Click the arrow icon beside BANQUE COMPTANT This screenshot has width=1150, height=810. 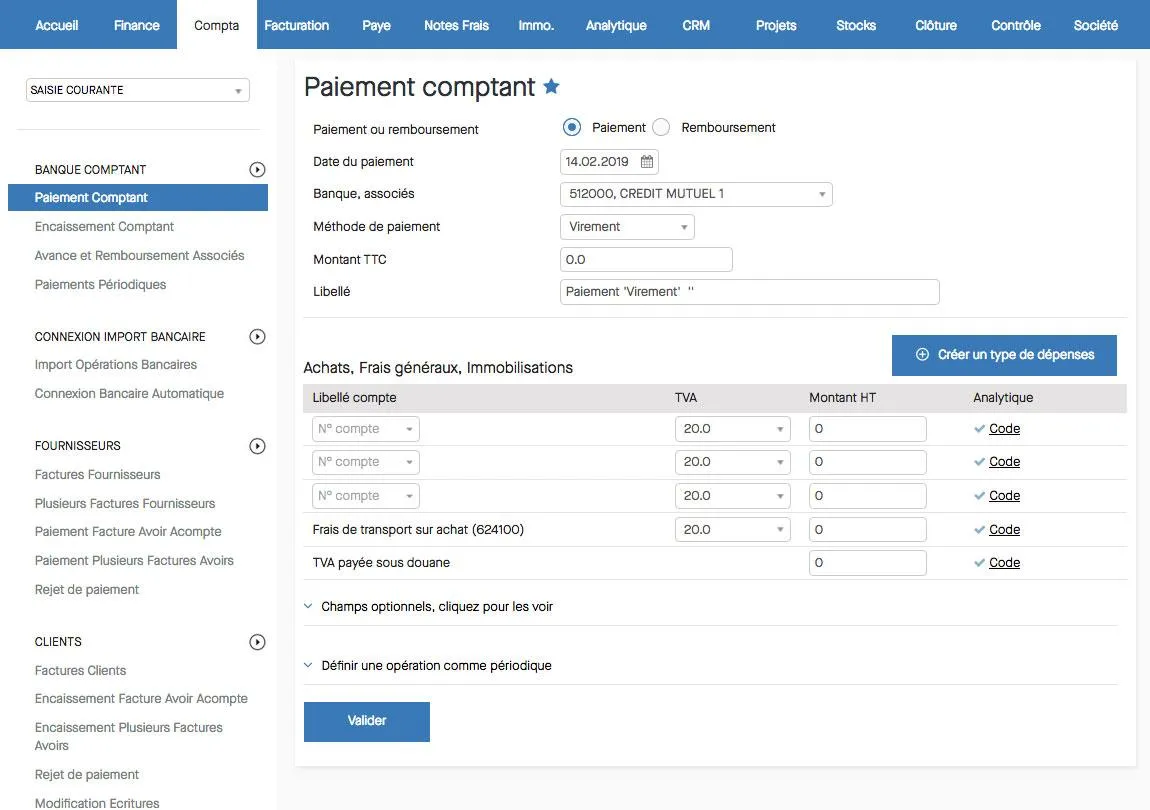(257, 170)
